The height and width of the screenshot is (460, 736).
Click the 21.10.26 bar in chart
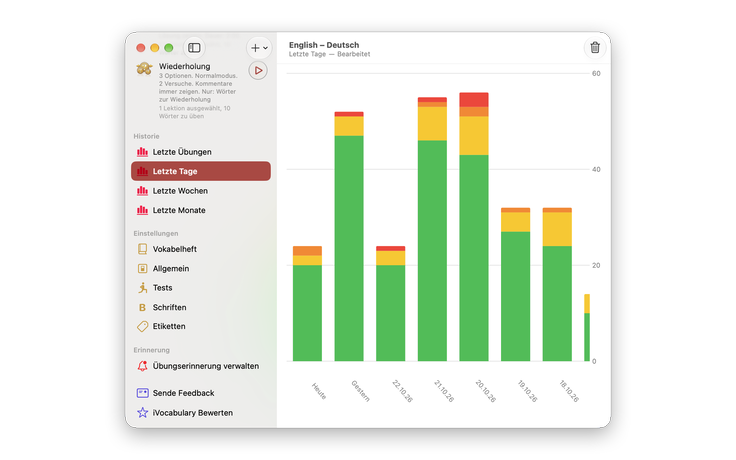[432, 230]
